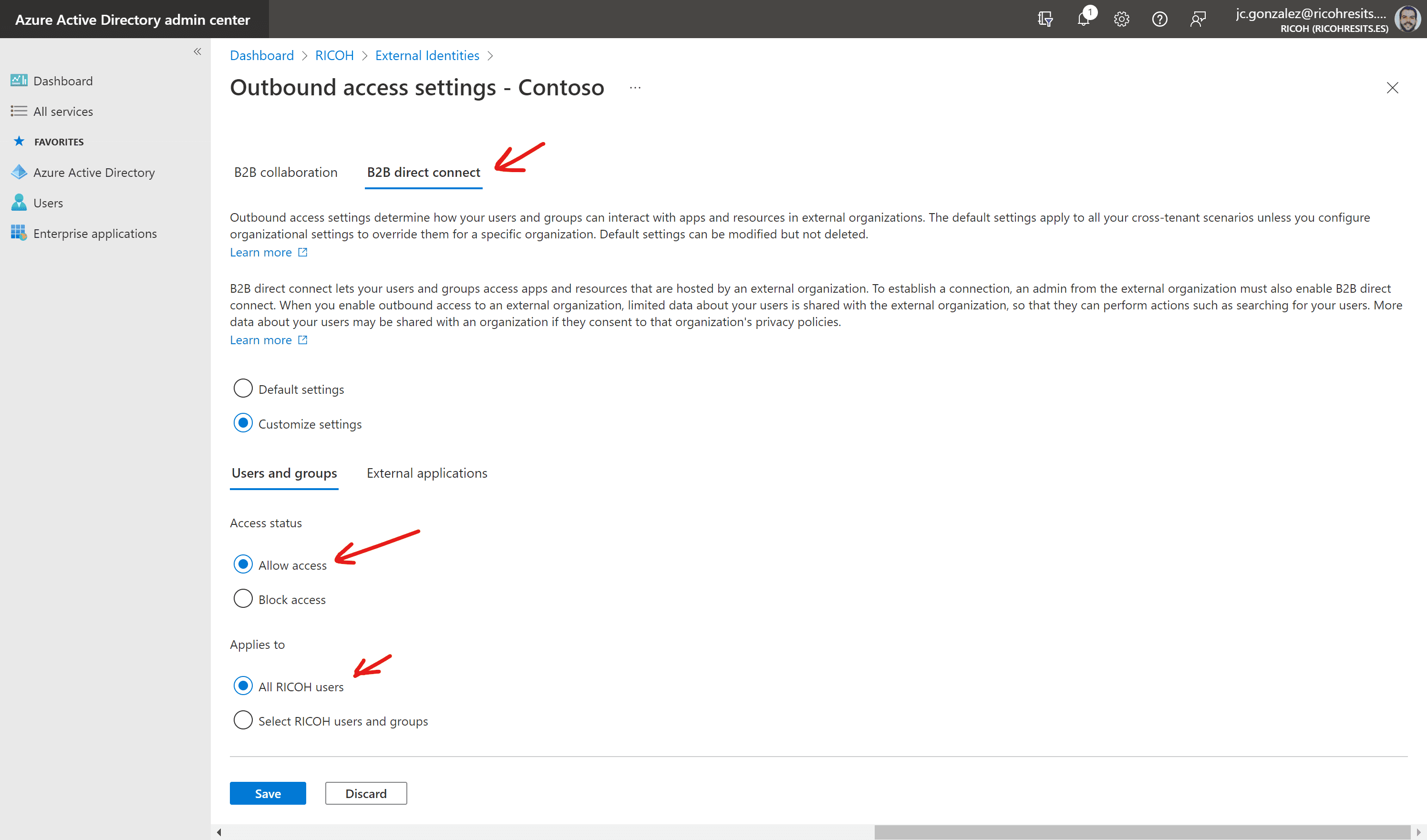Open Users in the left sidebar
Image resolution: width=1427 pixels, height=840 pixels.
[x=48, y=203]
